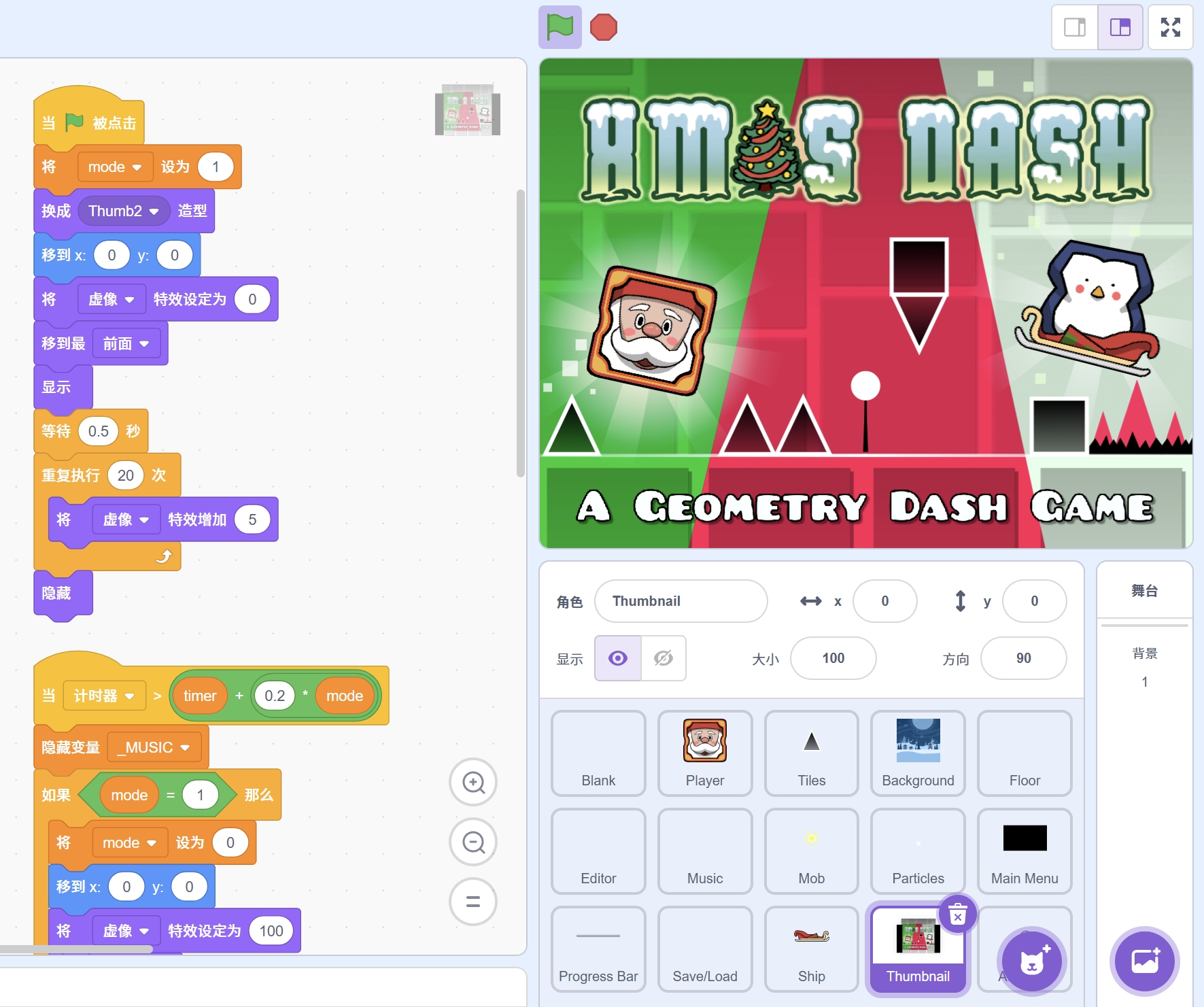Select the Main Menu sprite
The image size is (1204, 1007).
pyautogui.click(x=1025, y=851)
